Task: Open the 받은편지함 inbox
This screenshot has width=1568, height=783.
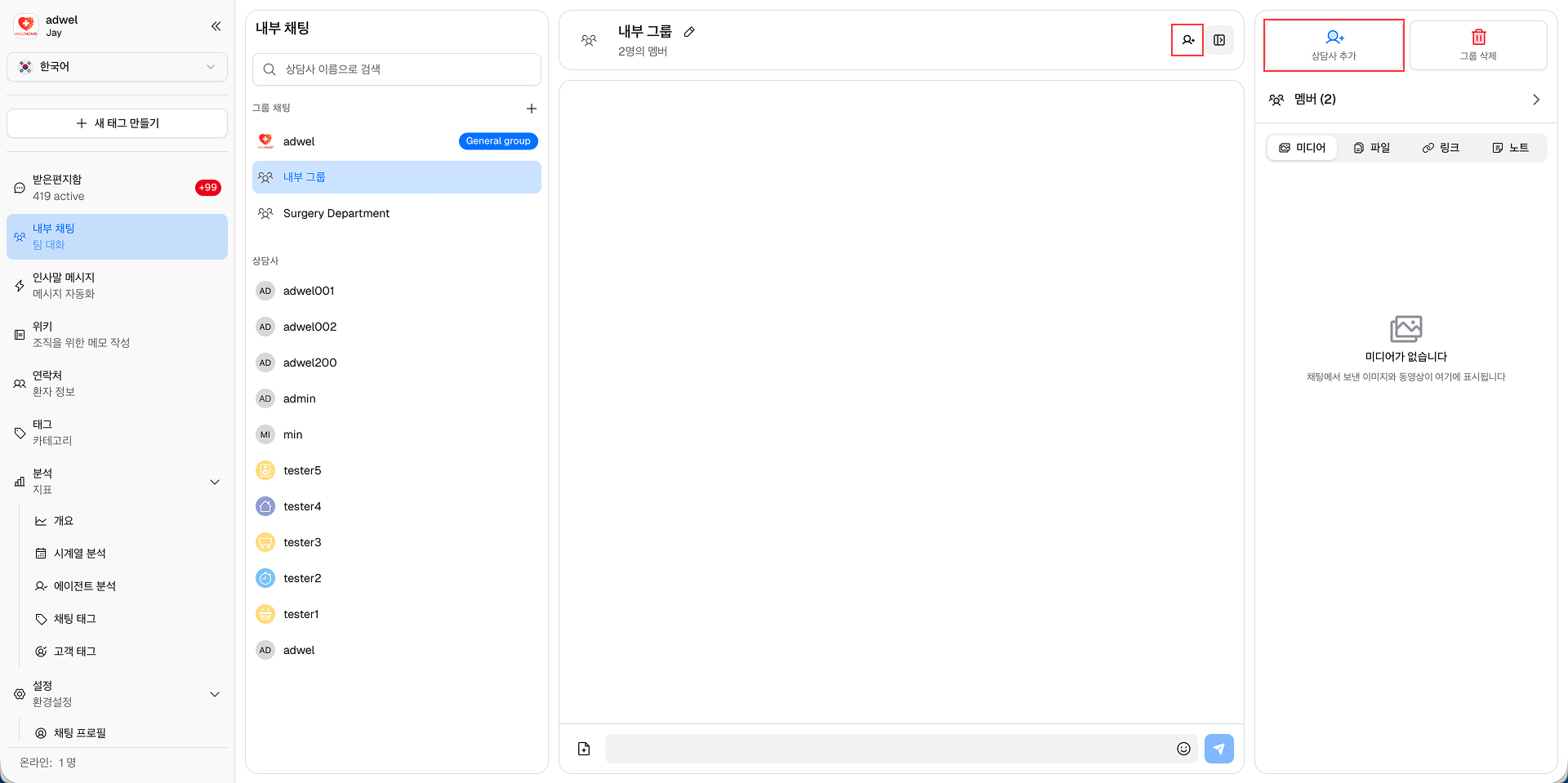Action: click(x=117, y=188)
